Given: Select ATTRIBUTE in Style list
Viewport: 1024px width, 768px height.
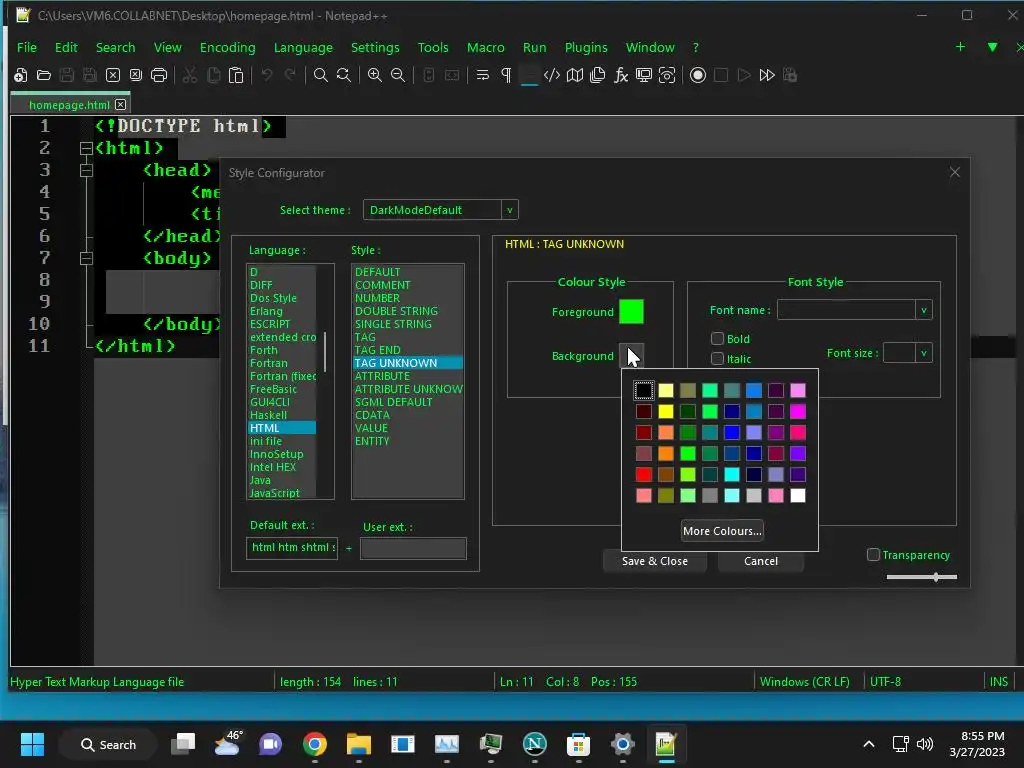Looking at the screenshot, I should tap(382, 376).
